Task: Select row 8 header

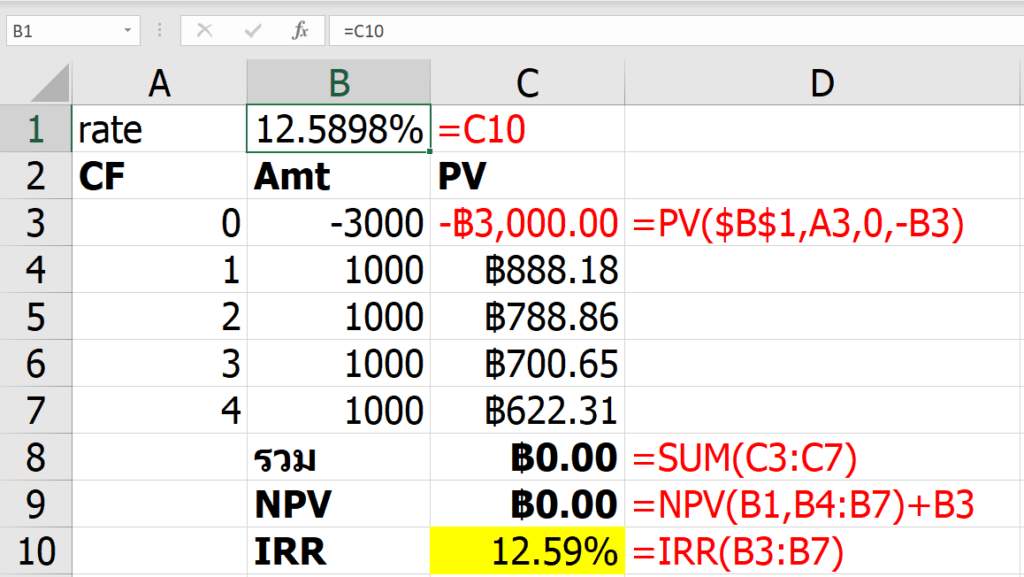Action: point(35,458)
